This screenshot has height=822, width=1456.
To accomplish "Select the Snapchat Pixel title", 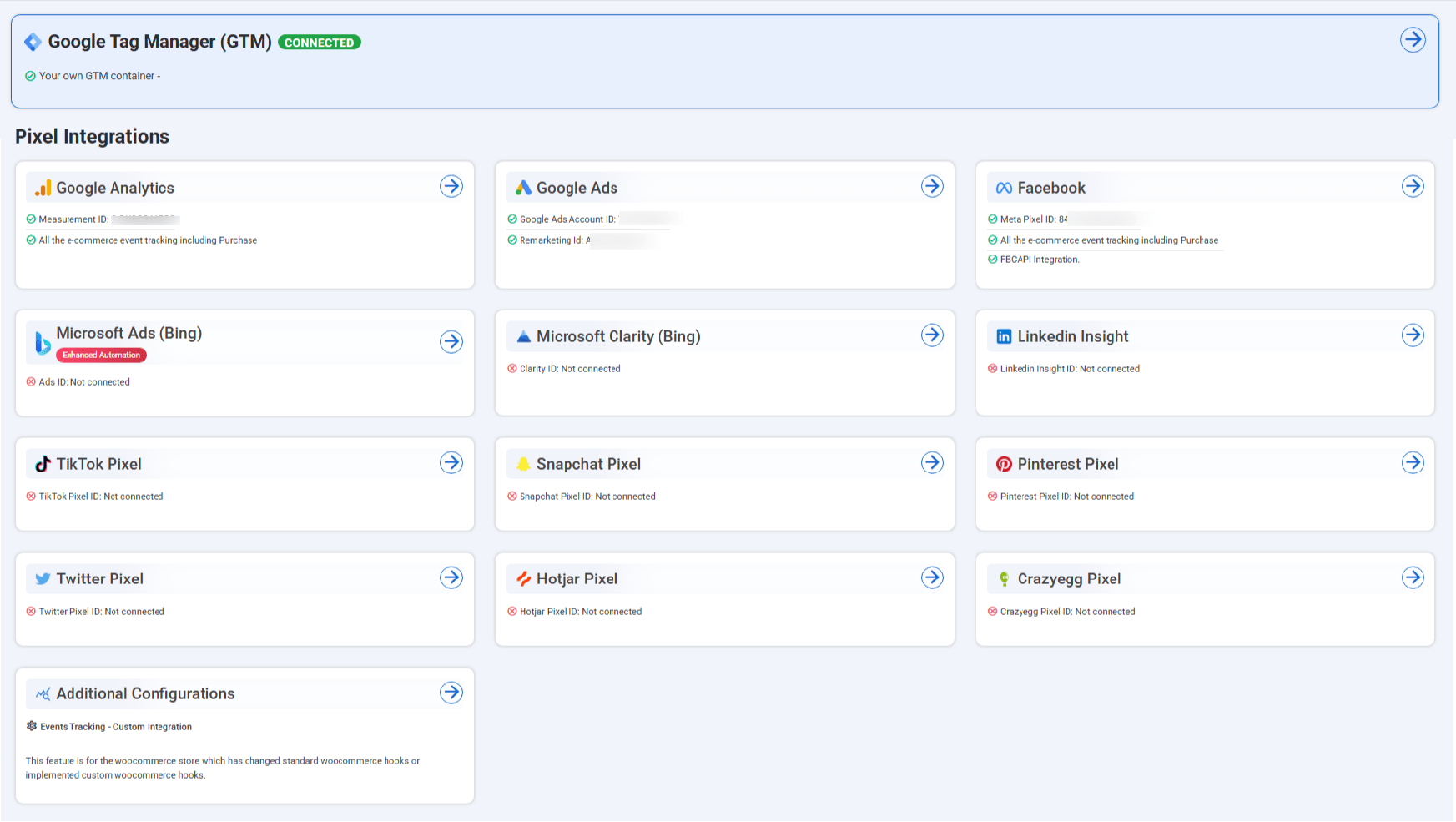I will [588, 465].
